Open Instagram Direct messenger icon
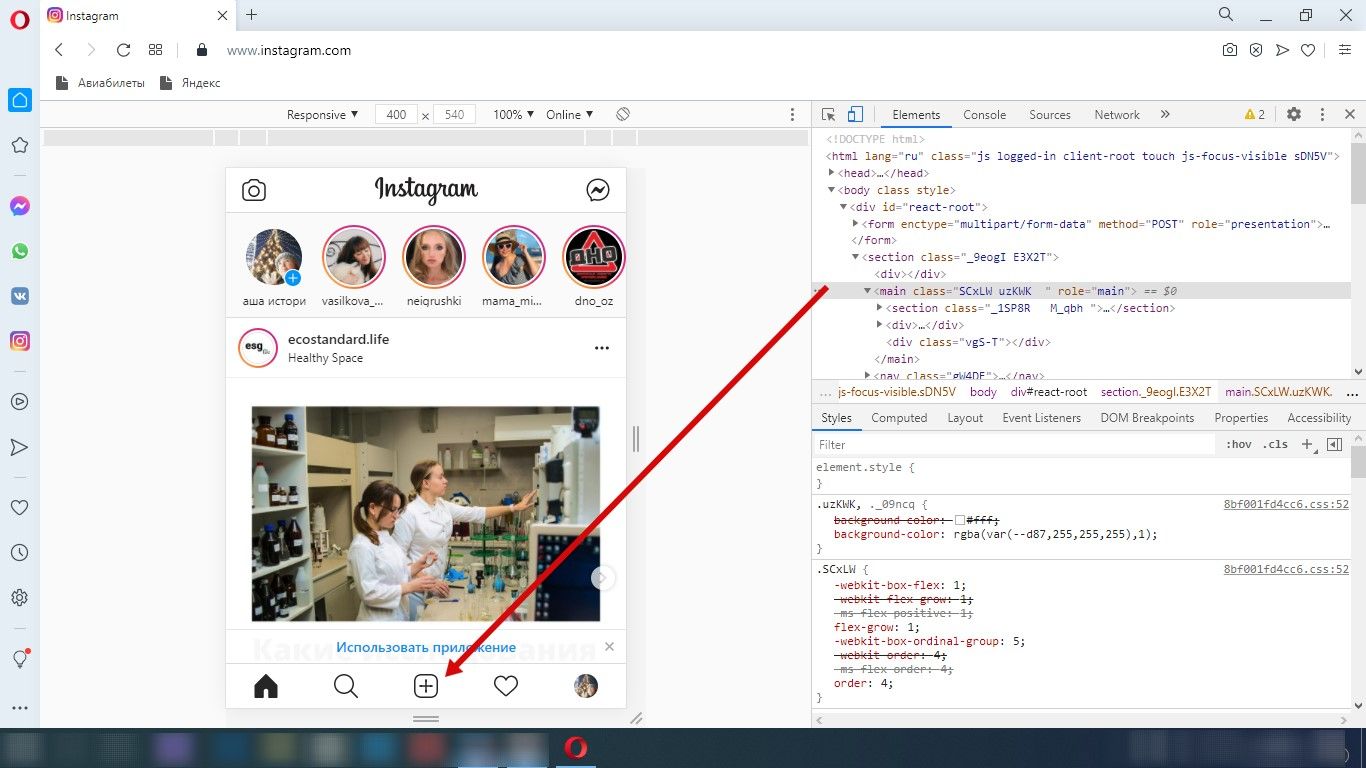The height and width of the screenshot is (768, 1366). pos(598,190)
